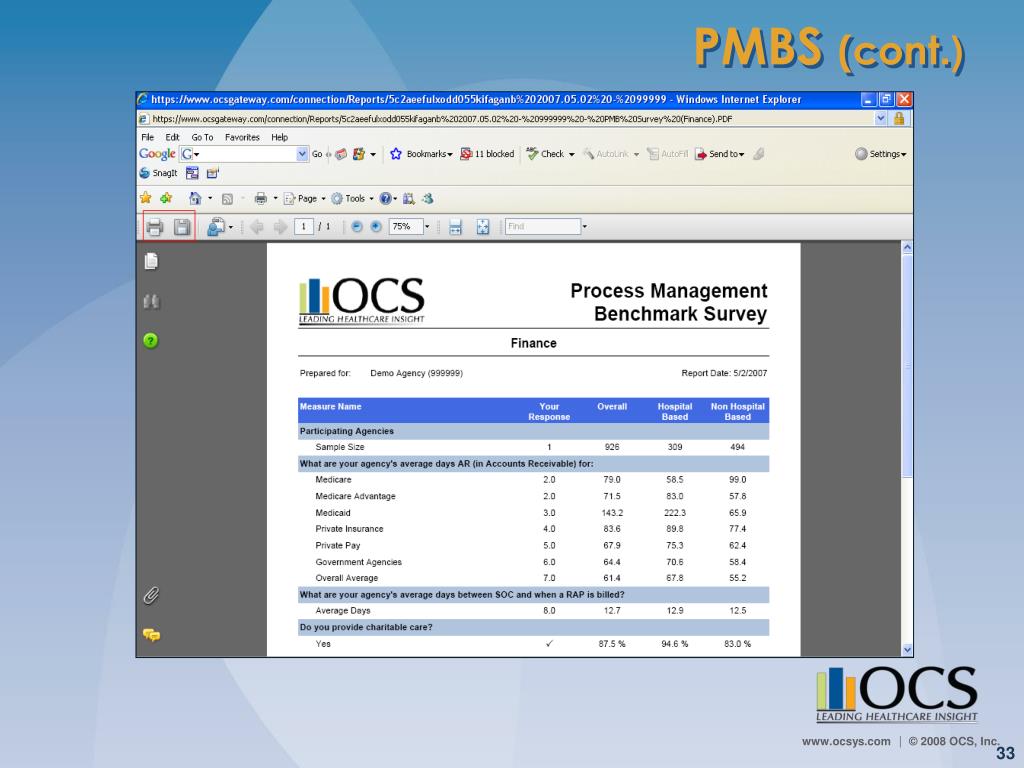This screenshot has height=768, width=1024.
Task: Click the Report Date: 5/2/2007 text
Action: pyautogui.click(x=724, y=374)
